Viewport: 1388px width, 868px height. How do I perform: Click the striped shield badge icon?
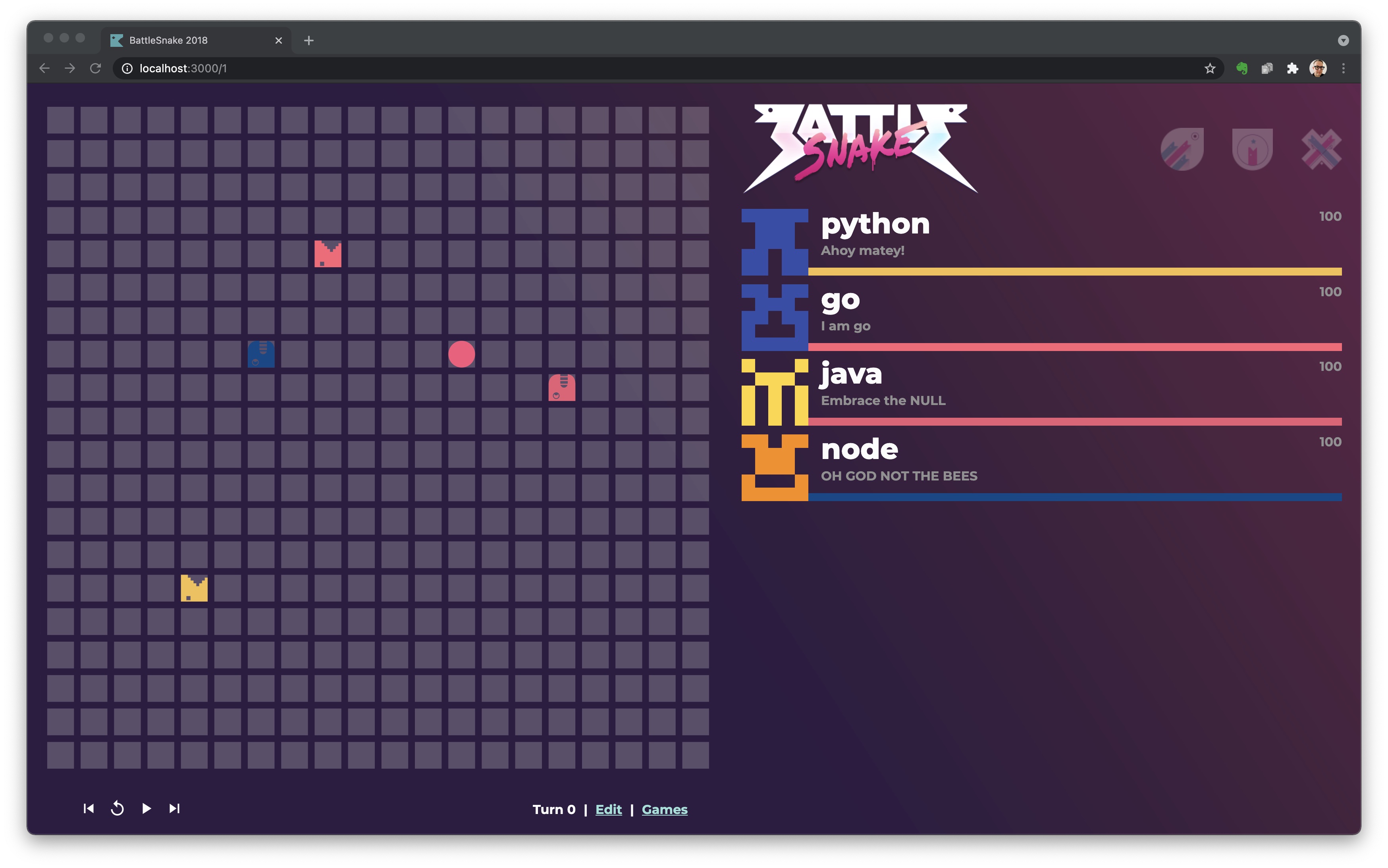(x=1182, y=149)
